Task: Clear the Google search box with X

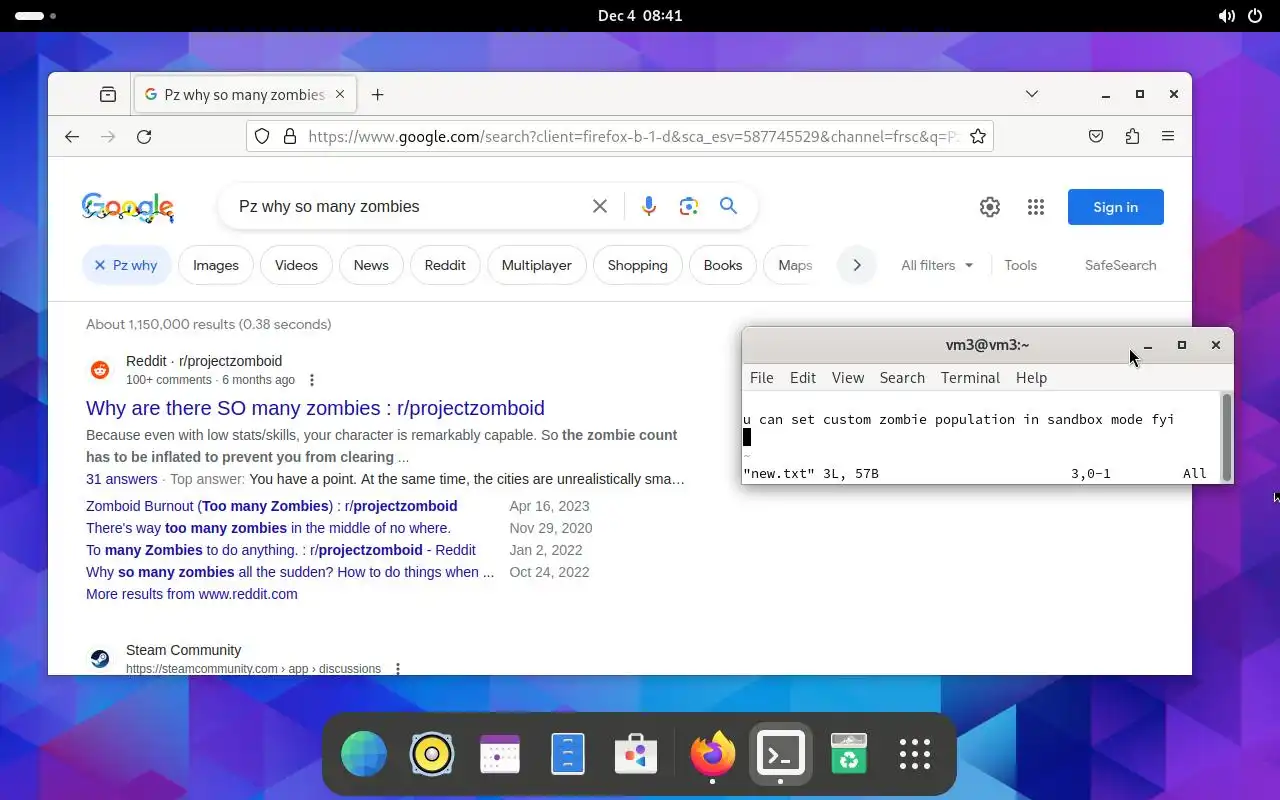Action: click(600, 206)
